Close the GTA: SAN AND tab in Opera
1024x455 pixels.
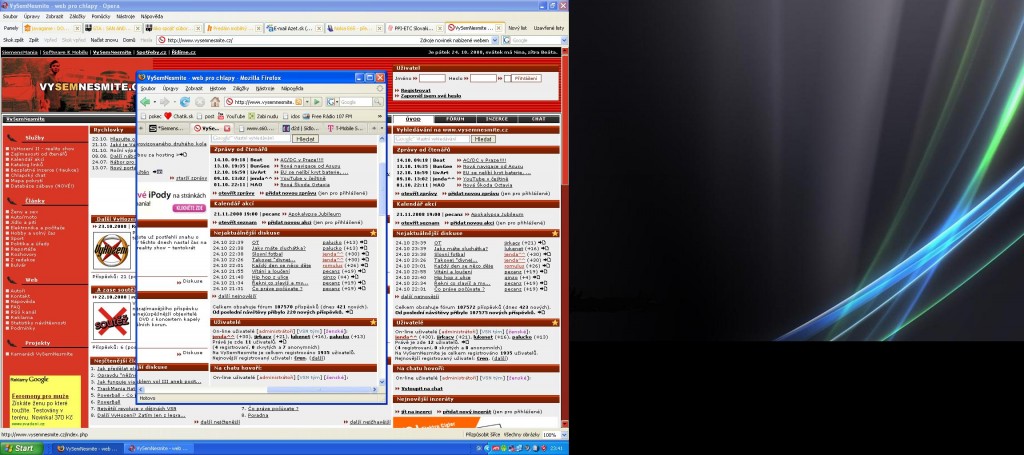138,28
